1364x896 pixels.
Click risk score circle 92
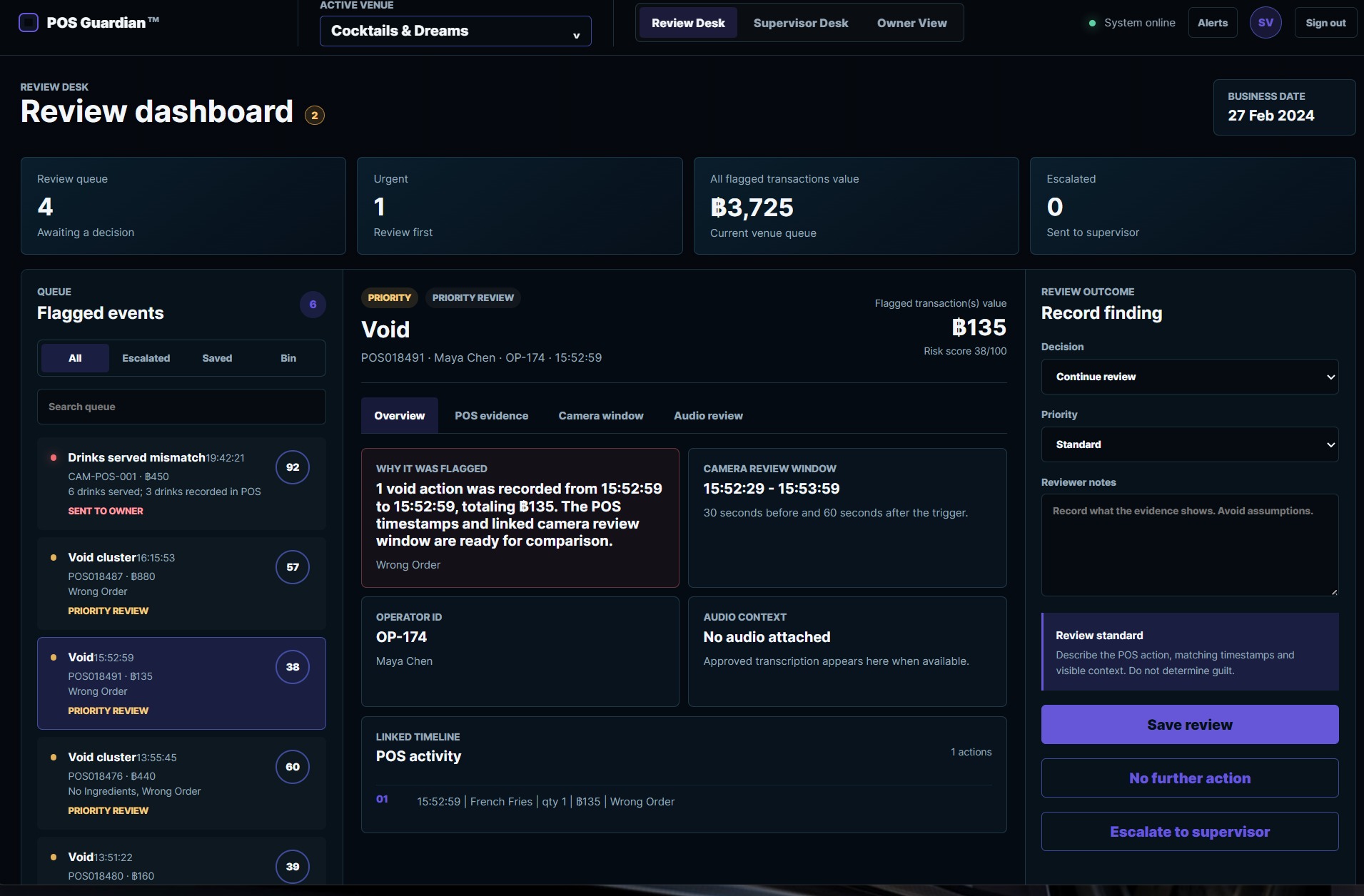[x=293, y=467]
